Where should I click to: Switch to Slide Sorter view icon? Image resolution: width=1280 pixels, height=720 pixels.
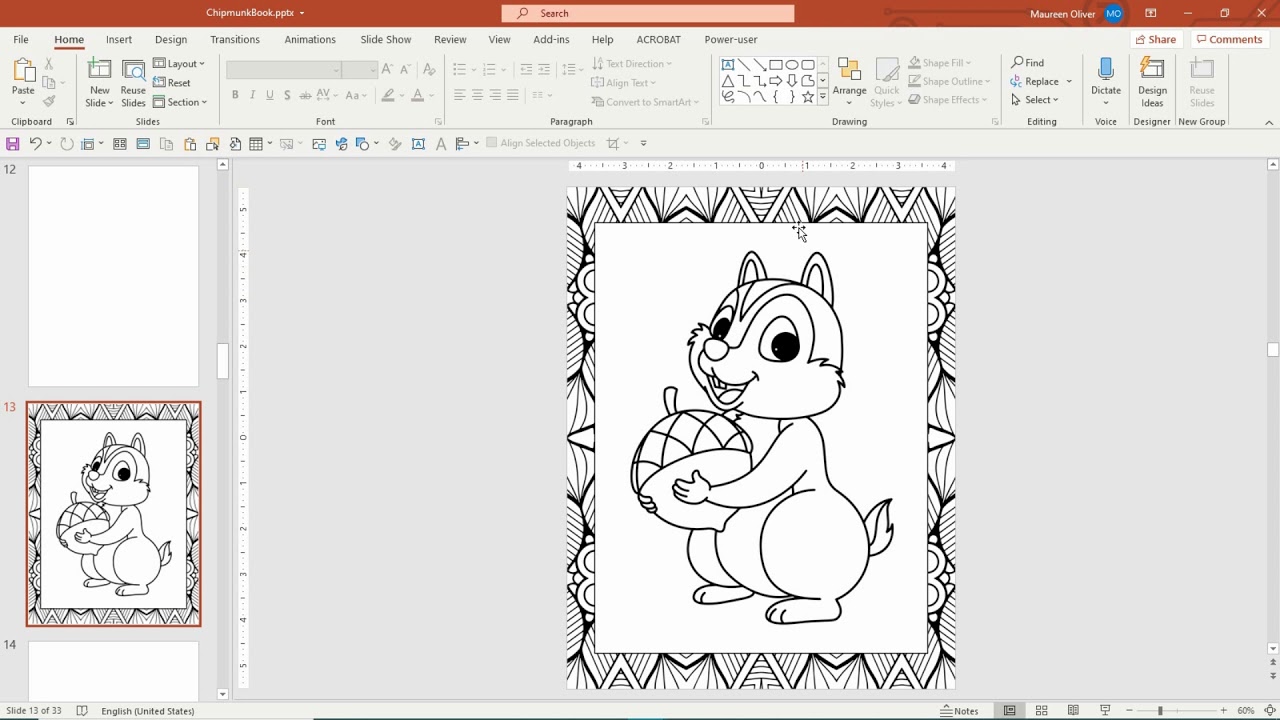[1041, 711]
